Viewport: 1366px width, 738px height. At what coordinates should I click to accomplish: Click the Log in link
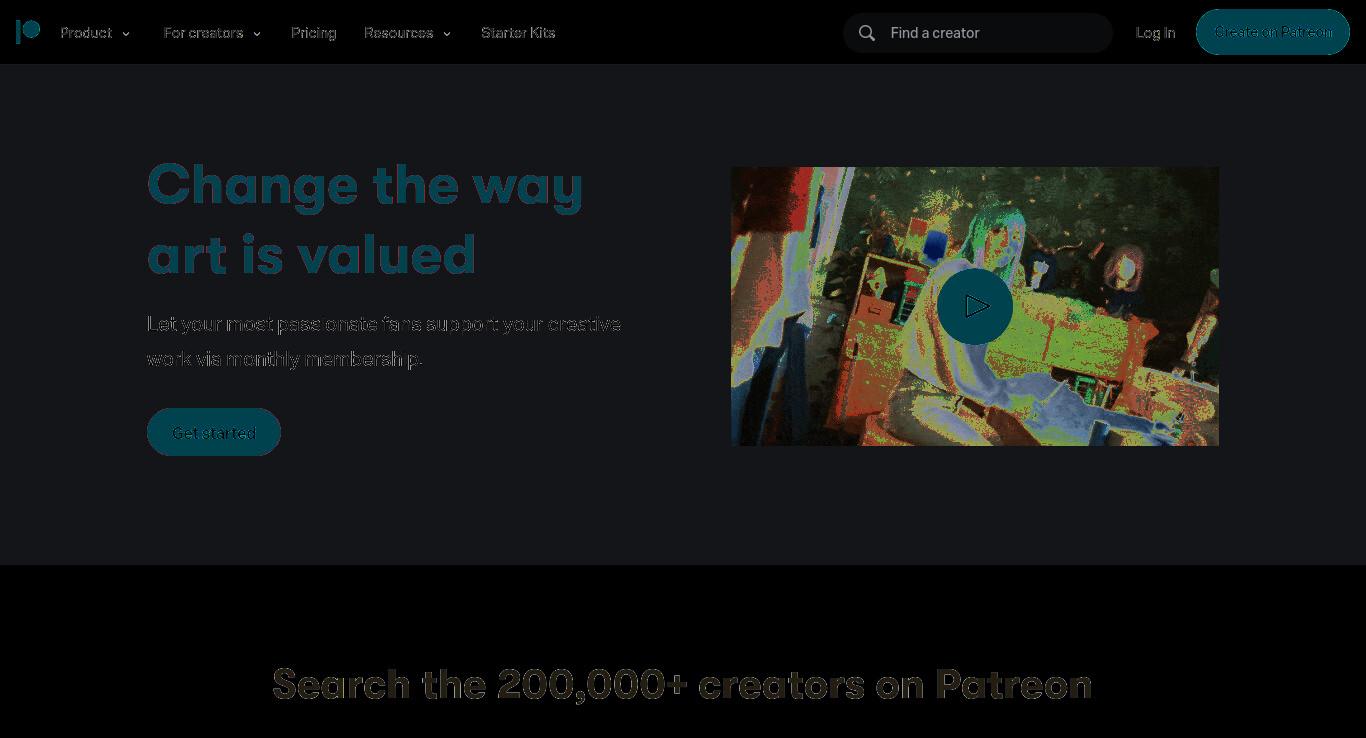pyautogui.click(x=1156, y=33)
